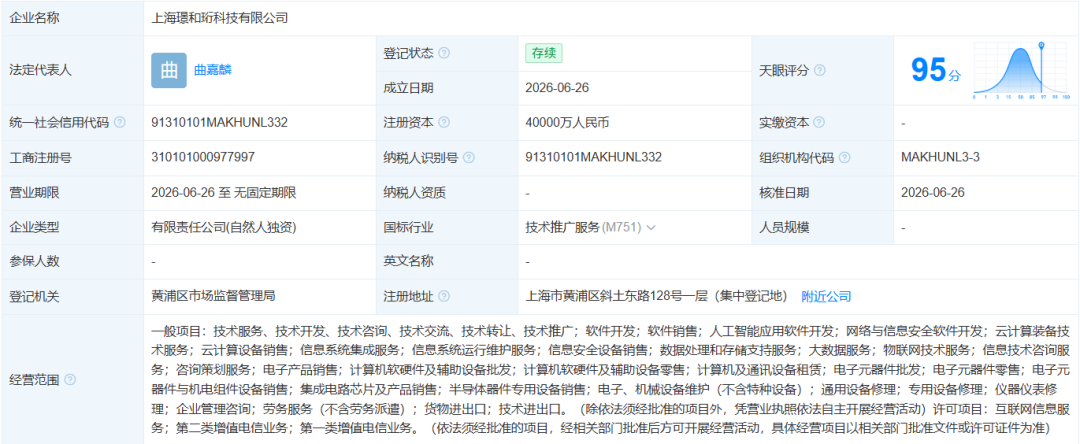Click info icon beside 注册地址
The image size is (1080, 444).
pyautogui.click(x=444, y=297)
